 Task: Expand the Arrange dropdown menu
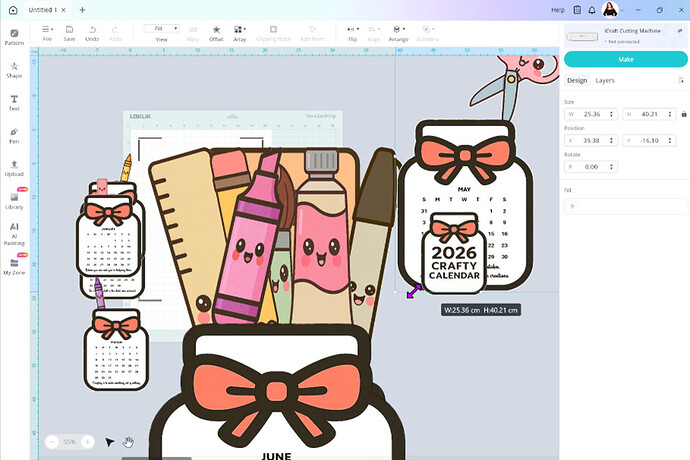coord(400,33)
